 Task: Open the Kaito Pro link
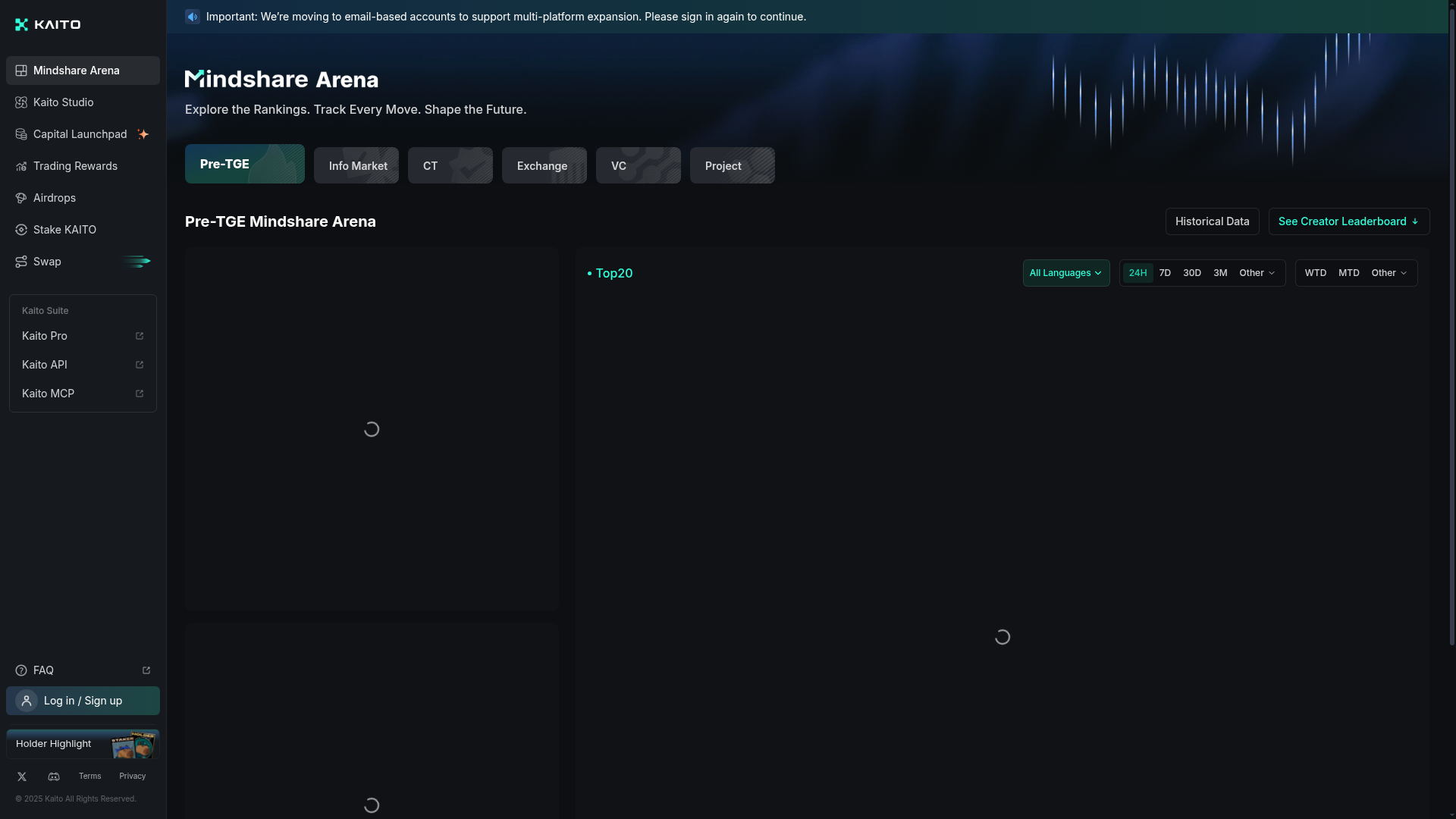83,336
